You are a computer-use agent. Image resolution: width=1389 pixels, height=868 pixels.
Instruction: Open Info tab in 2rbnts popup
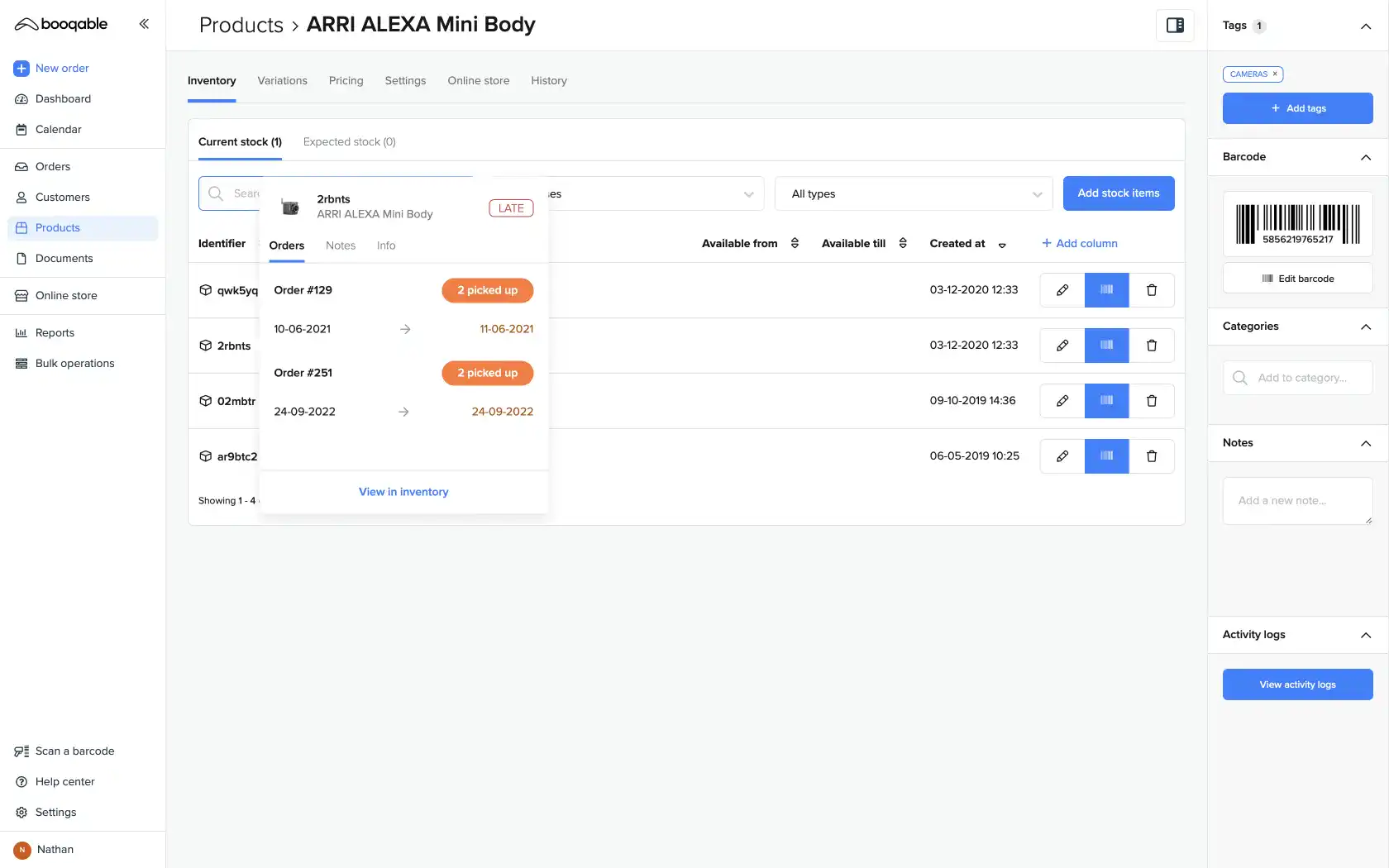(x=386, y=246)
